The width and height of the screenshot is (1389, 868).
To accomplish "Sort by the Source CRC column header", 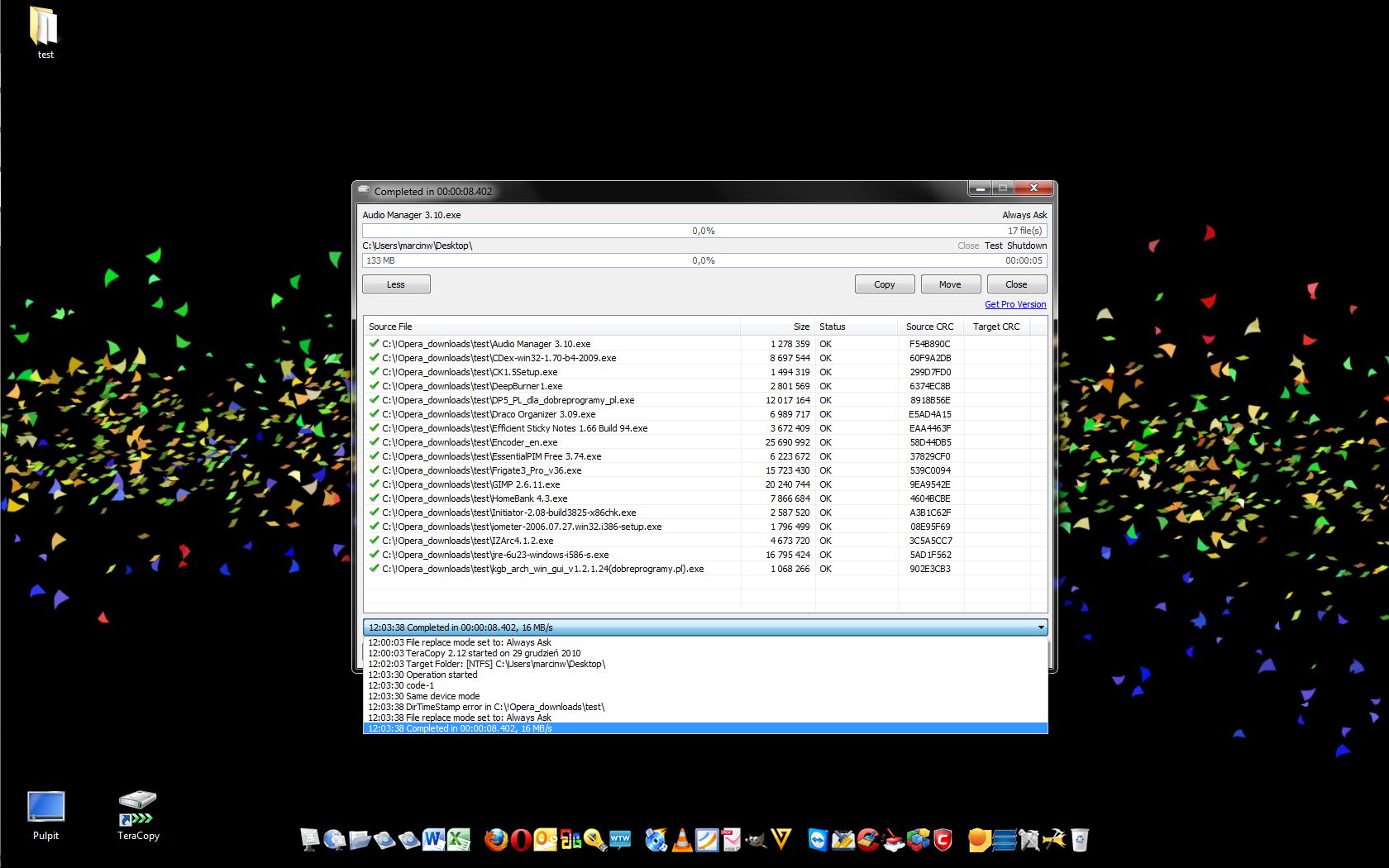I will 930,327.
